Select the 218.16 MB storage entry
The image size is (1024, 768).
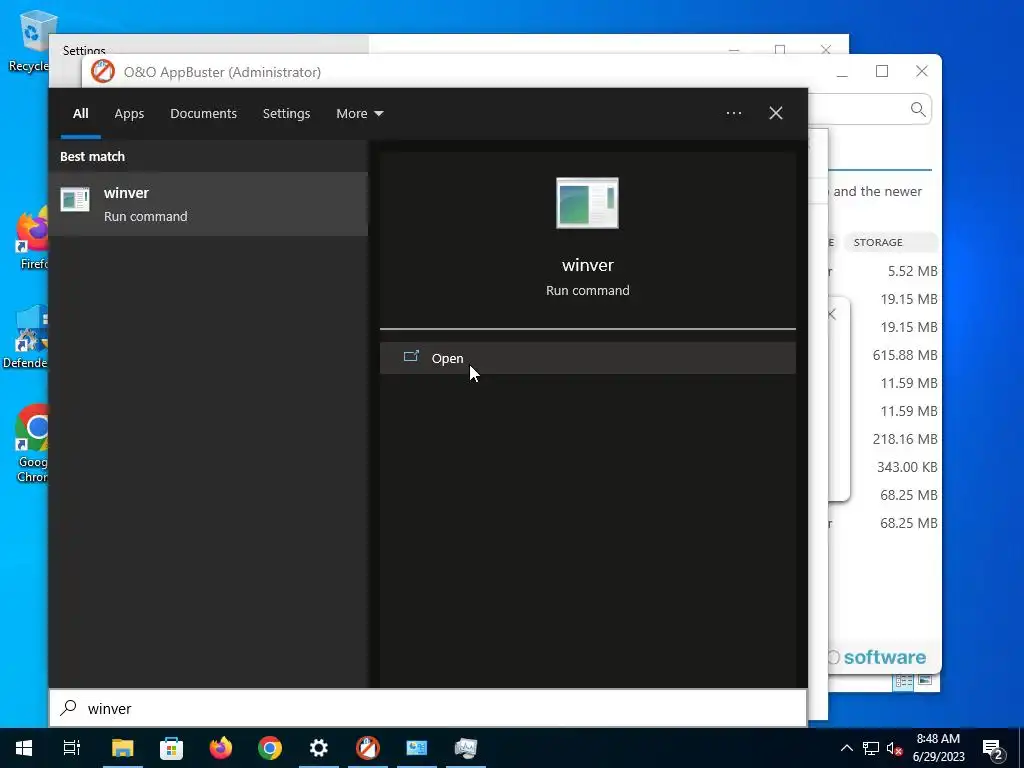[x=904, y=439]
